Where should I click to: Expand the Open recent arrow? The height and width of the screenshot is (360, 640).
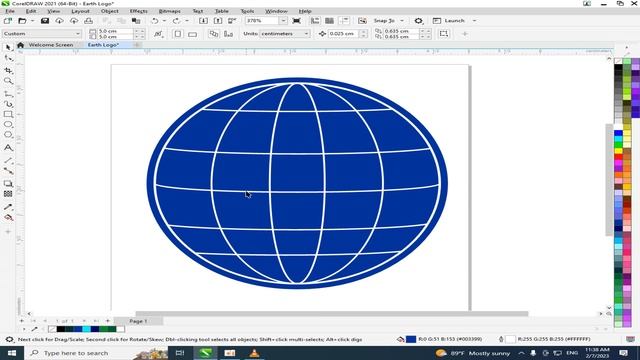click(x=33, y=20)
